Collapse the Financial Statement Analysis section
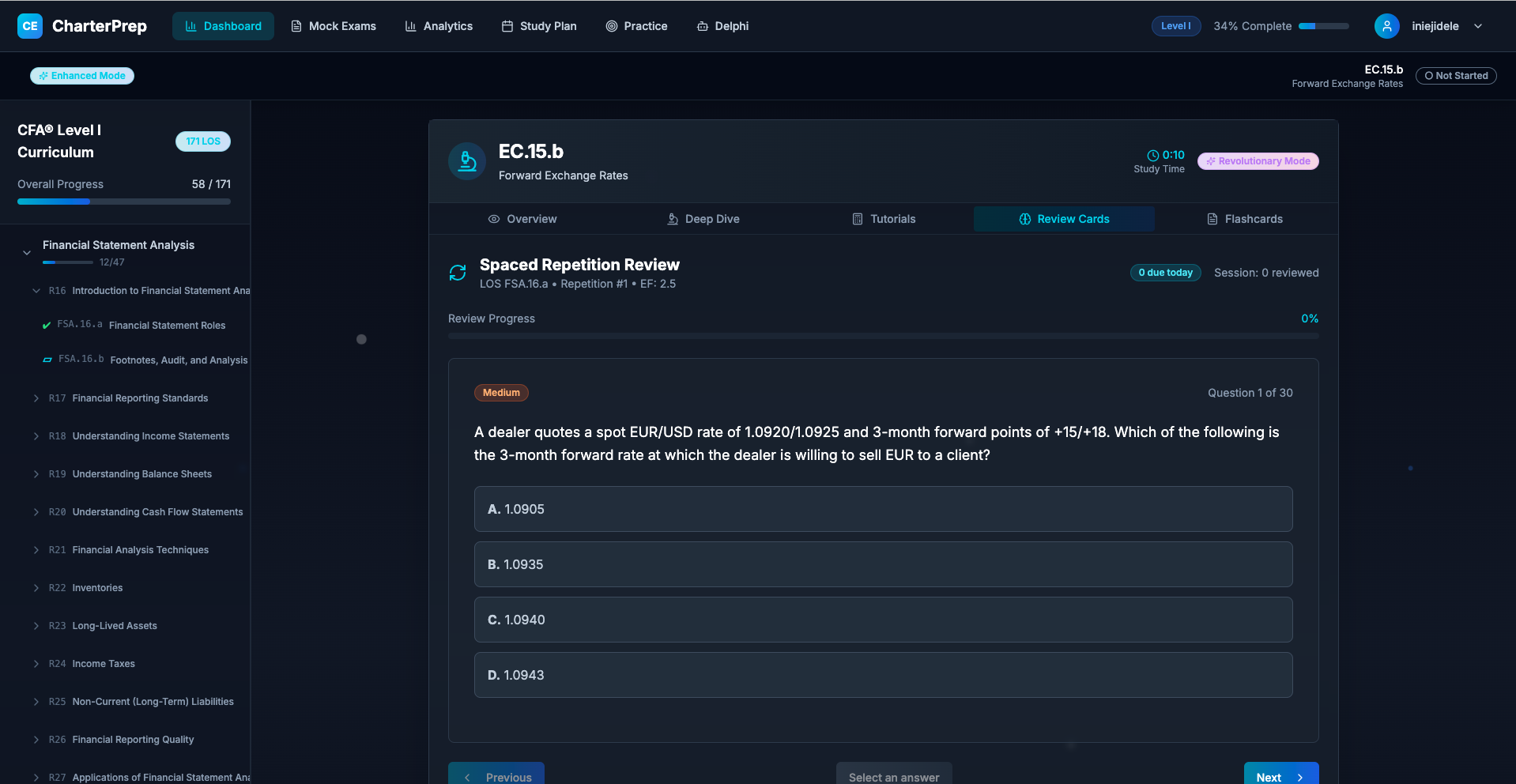 (x=27, y=253)
